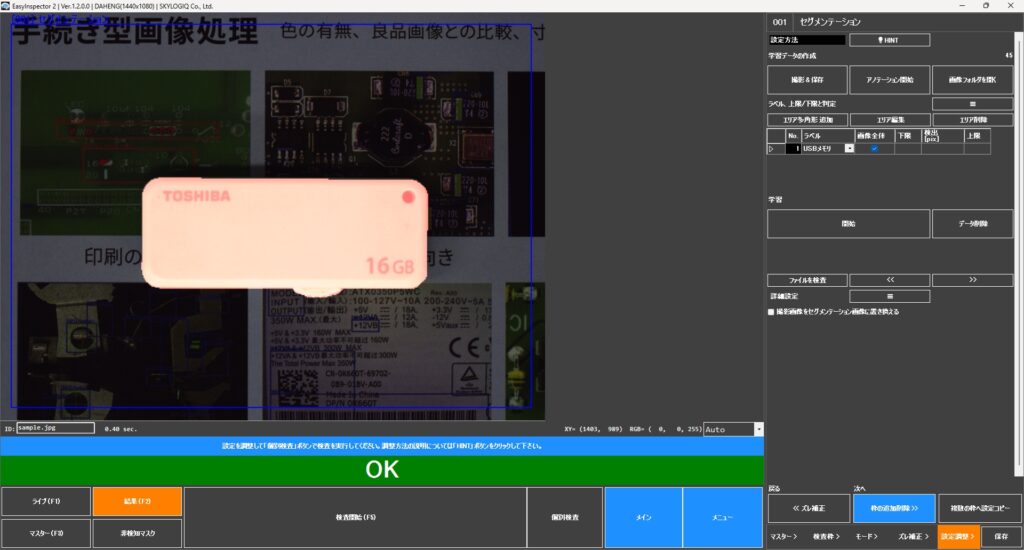This screenshot has width=1024, height=550.
Task: Switch to the ズレ補正 > step tab
Action: point(913,536)
